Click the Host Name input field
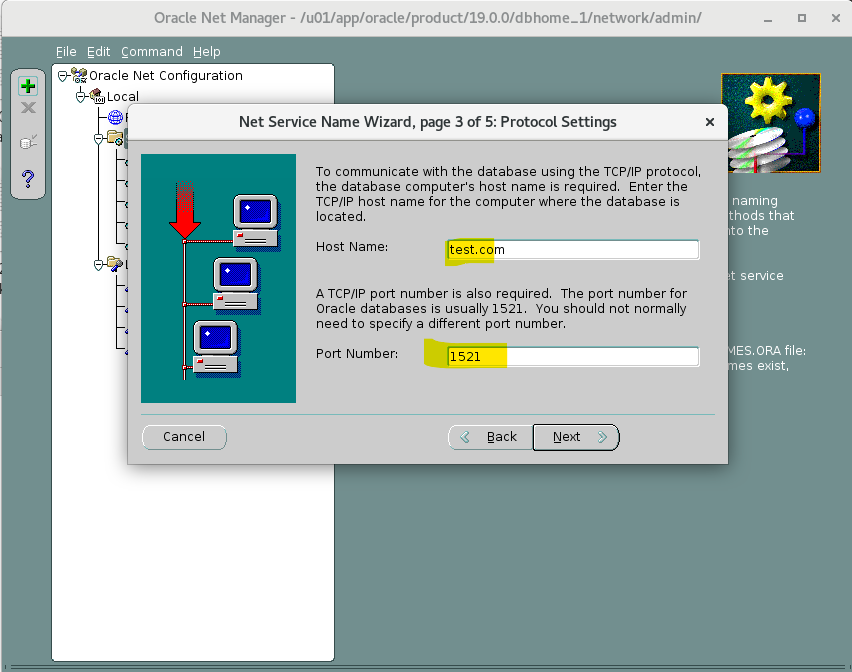The width and height of the screenshot is (852, 672). [573, 249]
